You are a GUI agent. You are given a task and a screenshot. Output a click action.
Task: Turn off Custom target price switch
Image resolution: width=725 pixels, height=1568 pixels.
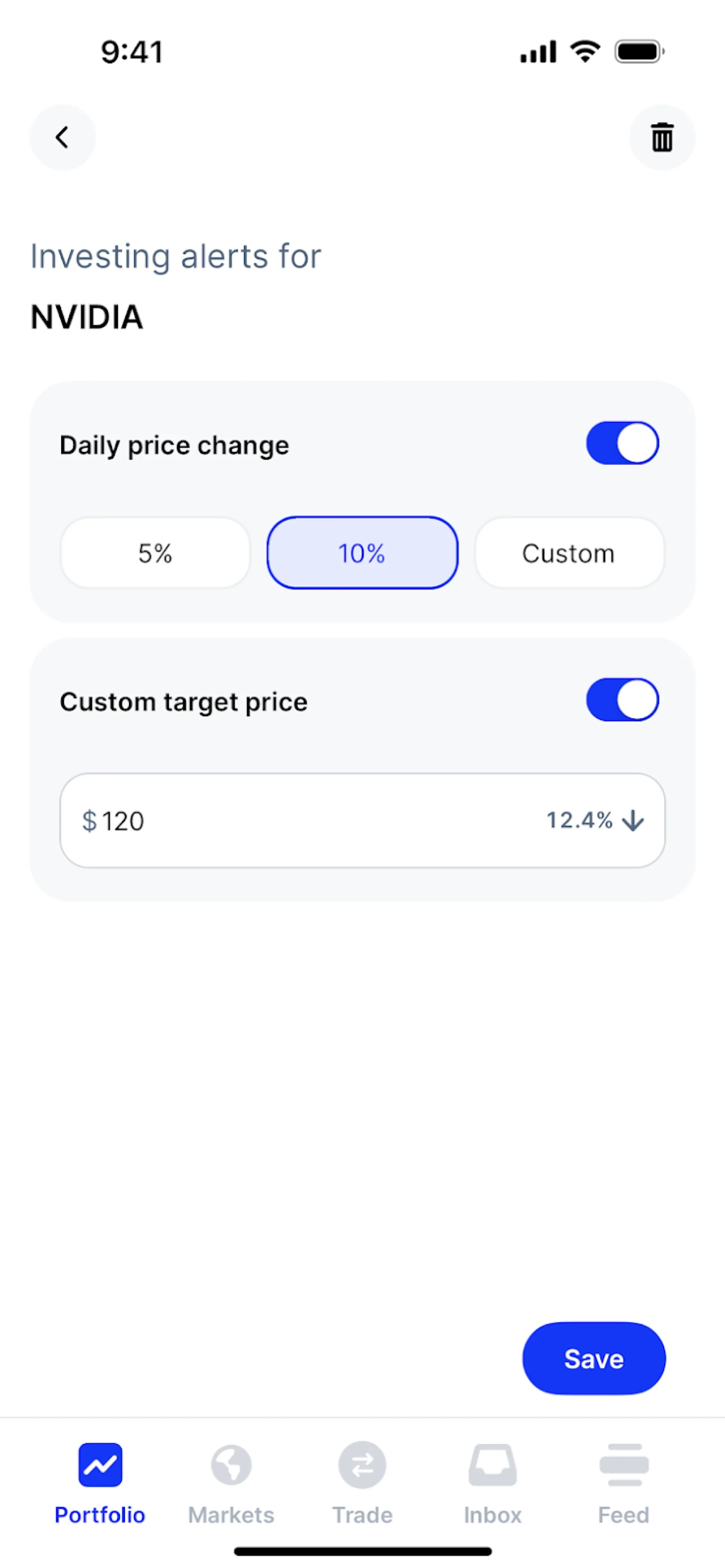coord(622,700)
